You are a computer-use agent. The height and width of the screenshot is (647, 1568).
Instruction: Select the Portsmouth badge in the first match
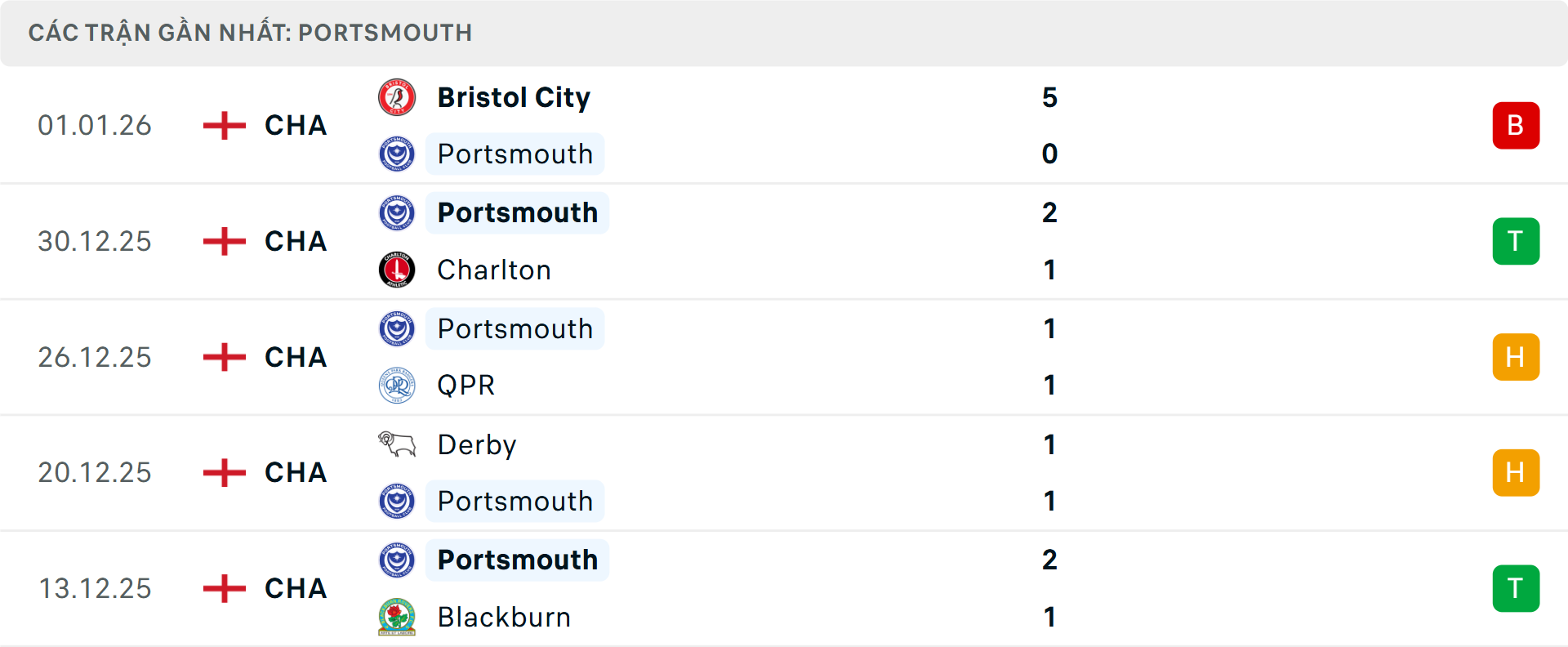pos(397,154)
